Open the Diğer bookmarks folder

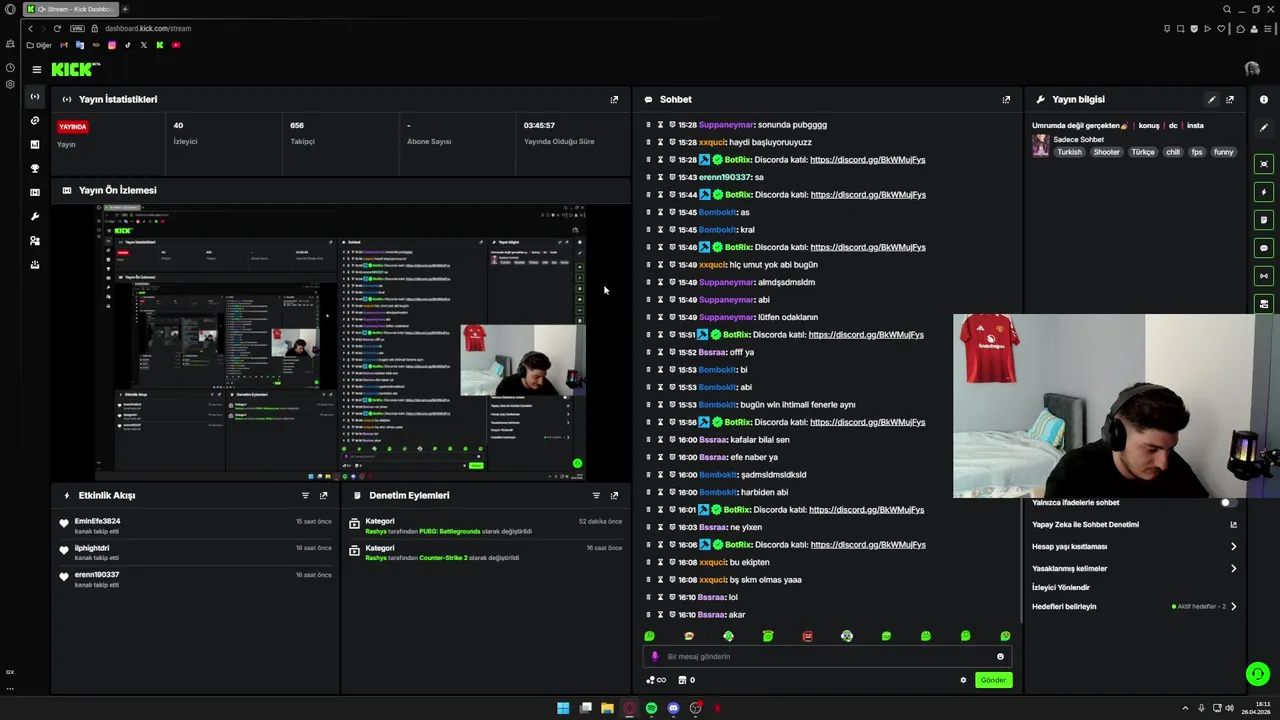(x=40, y=45)
